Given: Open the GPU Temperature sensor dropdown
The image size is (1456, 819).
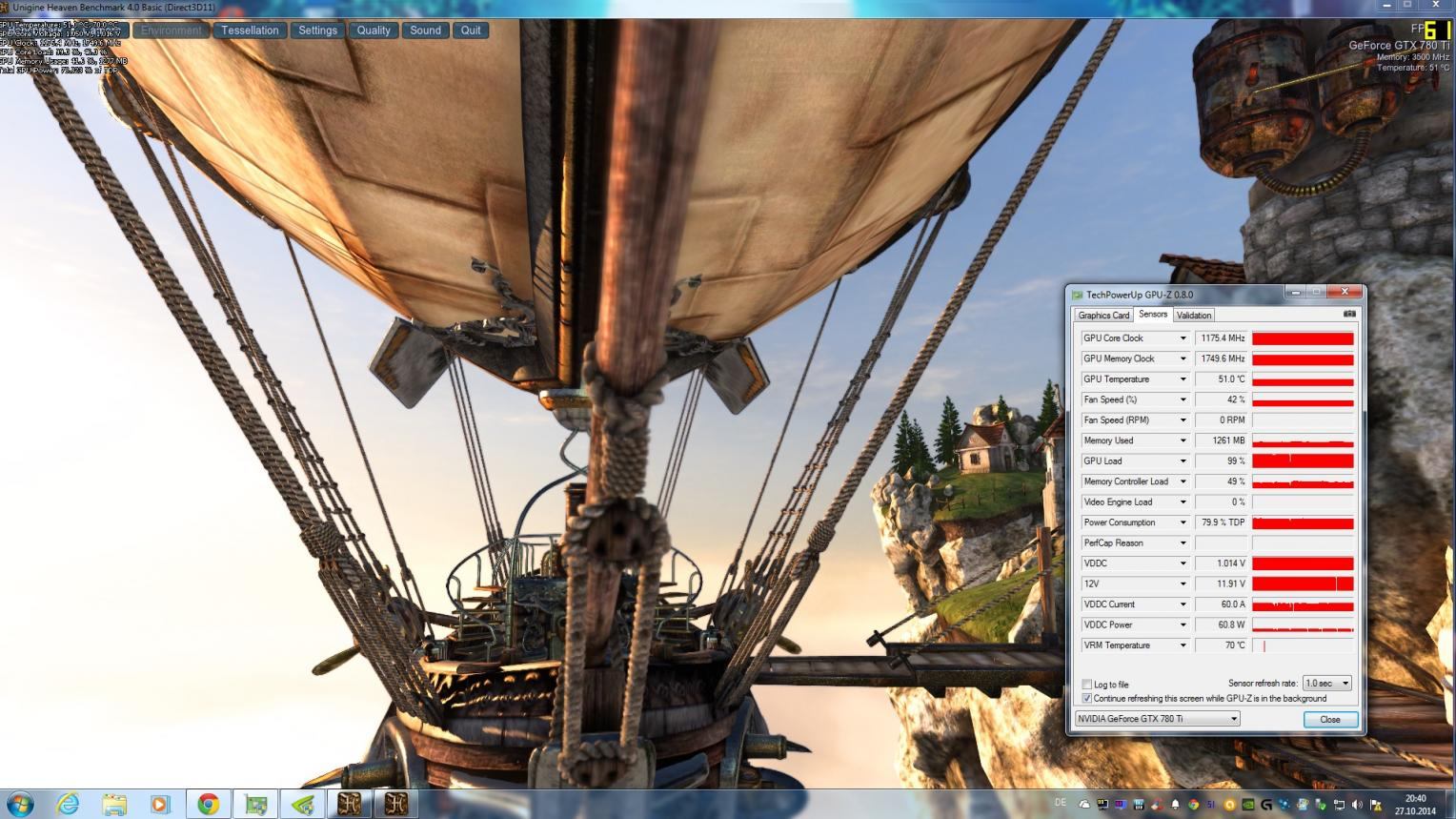Looking at the screenshot, I should point(1183,379).
